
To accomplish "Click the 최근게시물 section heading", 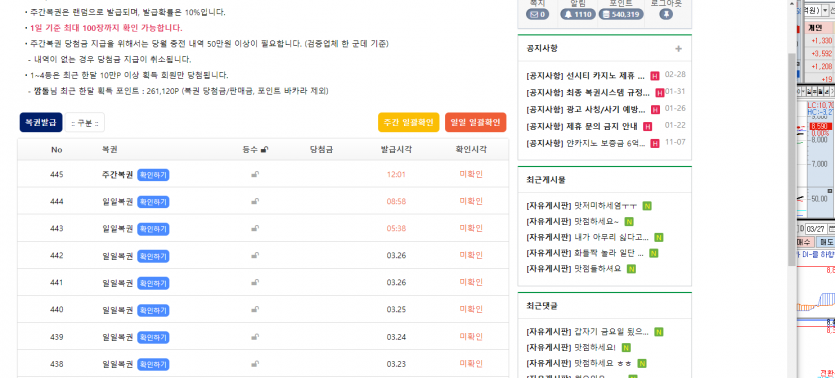I will click(x=546, y=180).
